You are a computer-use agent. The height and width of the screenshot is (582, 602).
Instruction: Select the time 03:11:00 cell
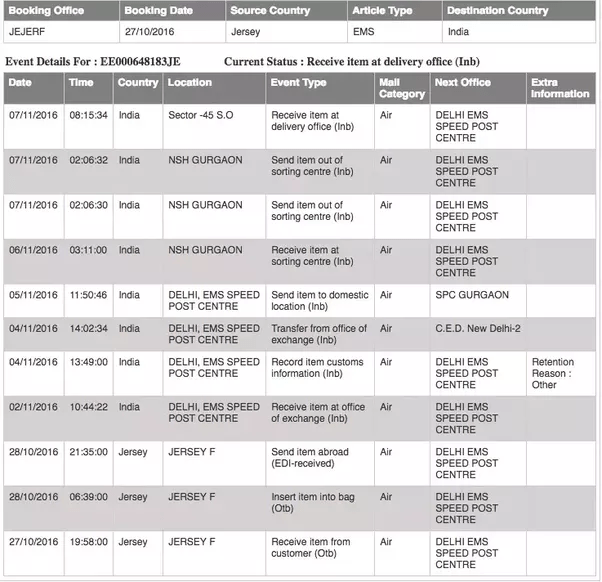coord(89,261)
